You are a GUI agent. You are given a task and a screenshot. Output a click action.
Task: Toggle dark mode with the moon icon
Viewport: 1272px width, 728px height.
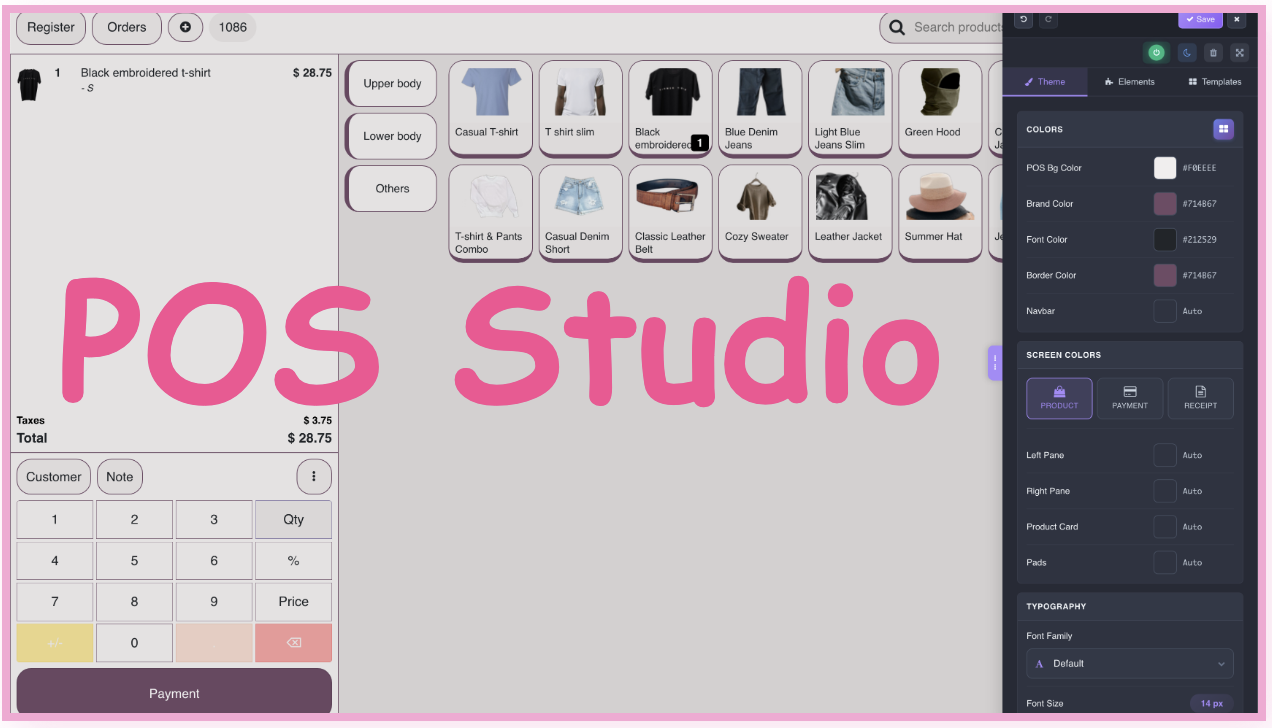(1186, 53)
